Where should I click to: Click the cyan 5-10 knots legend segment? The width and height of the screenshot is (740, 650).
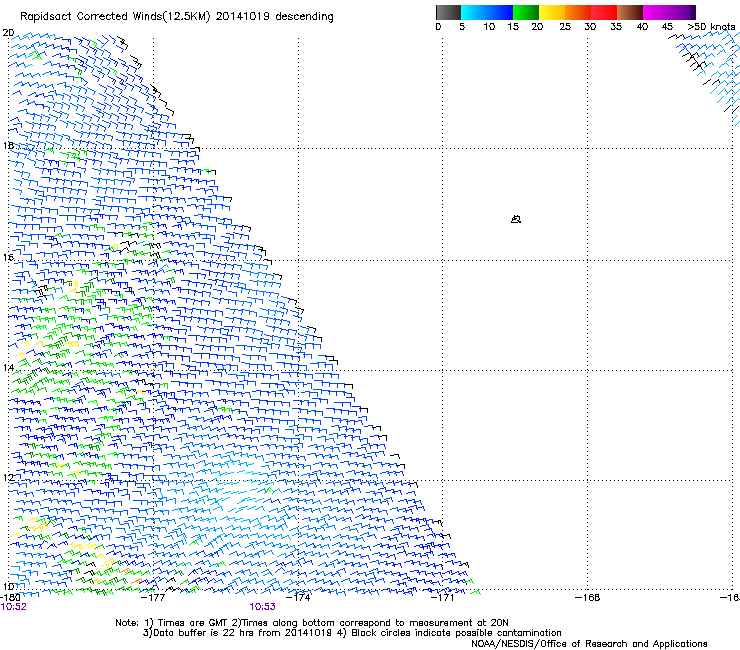point(473,12)
